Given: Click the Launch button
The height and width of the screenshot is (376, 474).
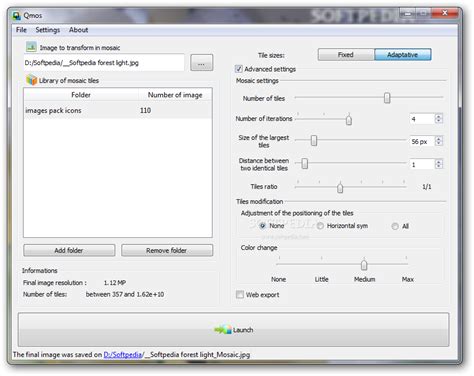Looking at the screenshot, I should [x=233, y=330].
